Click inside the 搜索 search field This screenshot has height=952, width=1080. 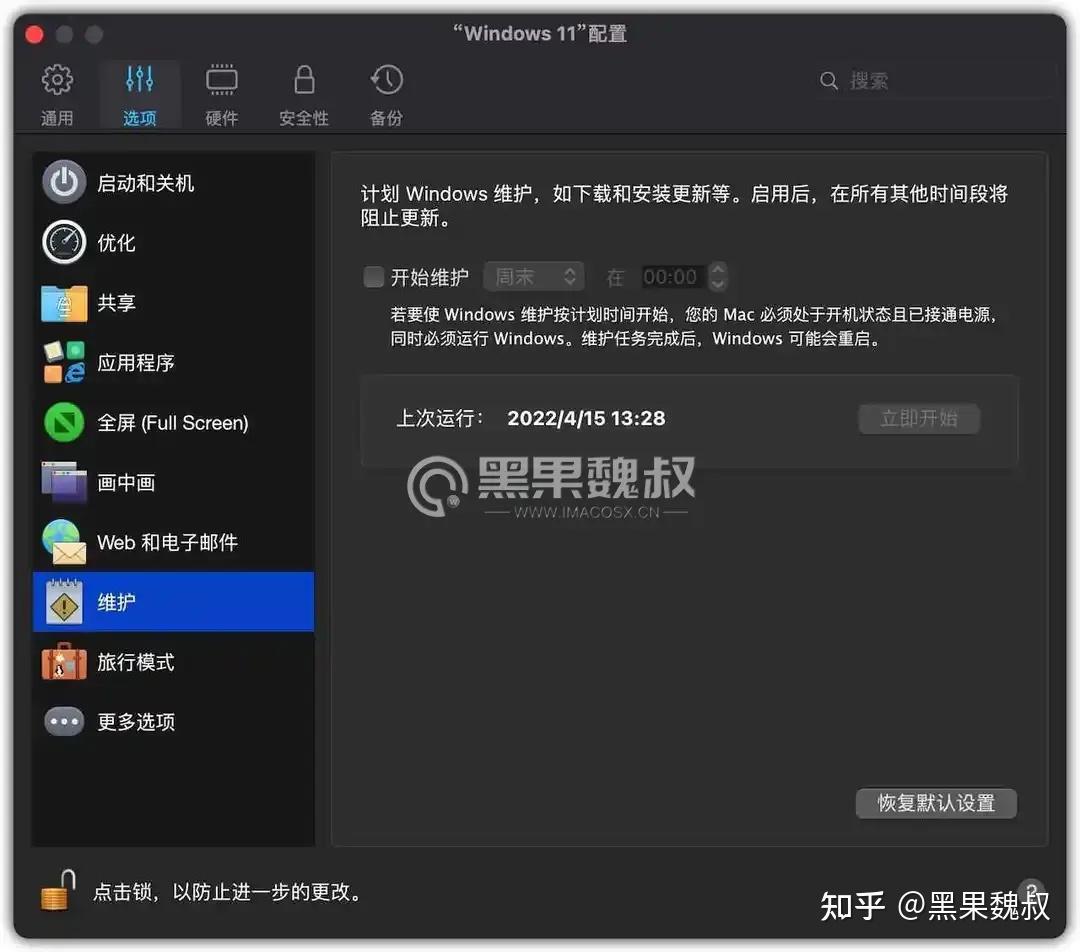(x=920, y=80)
